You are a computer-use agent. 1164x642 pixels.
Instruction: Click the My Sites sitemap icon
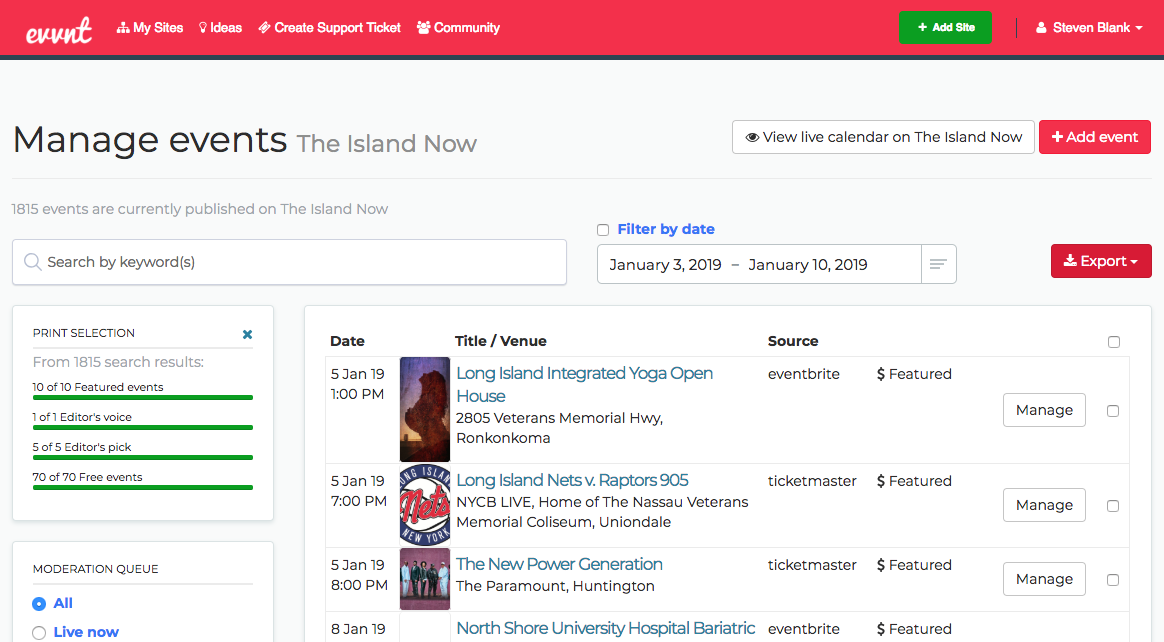coord(123,28)
